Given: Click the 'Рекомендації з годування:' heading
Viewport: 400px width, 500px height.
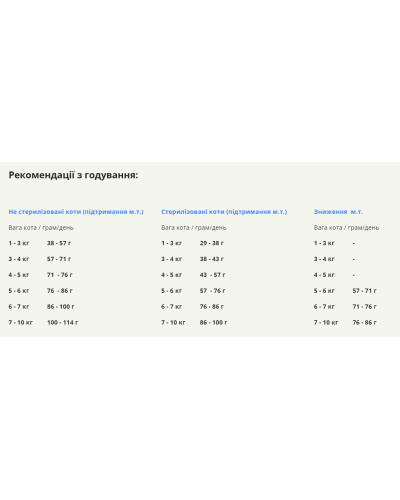Looking at the screenshot, I should [x=73, y=175].
